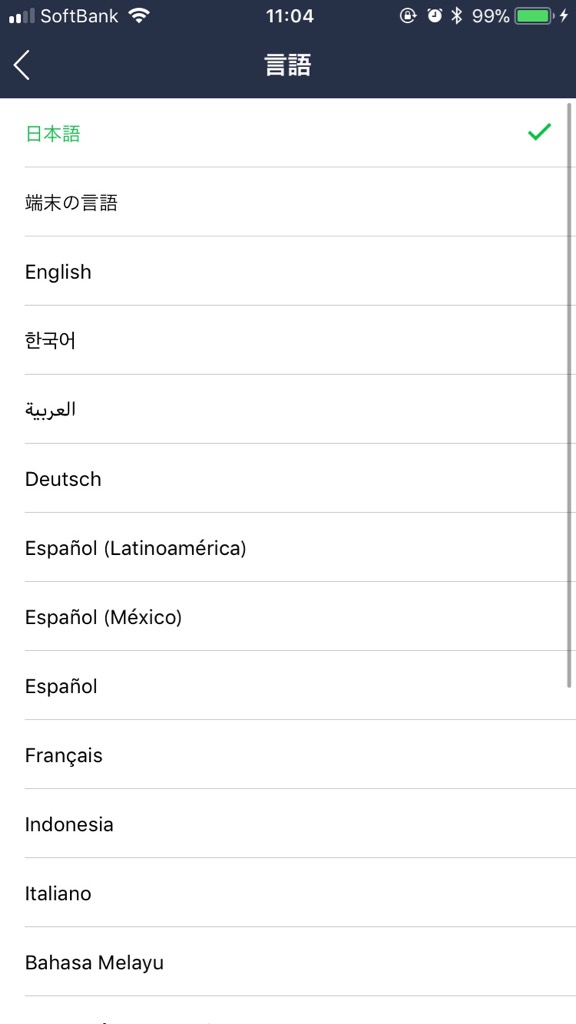
Task: Tap the 言語 page title
Action: [288, 65]
